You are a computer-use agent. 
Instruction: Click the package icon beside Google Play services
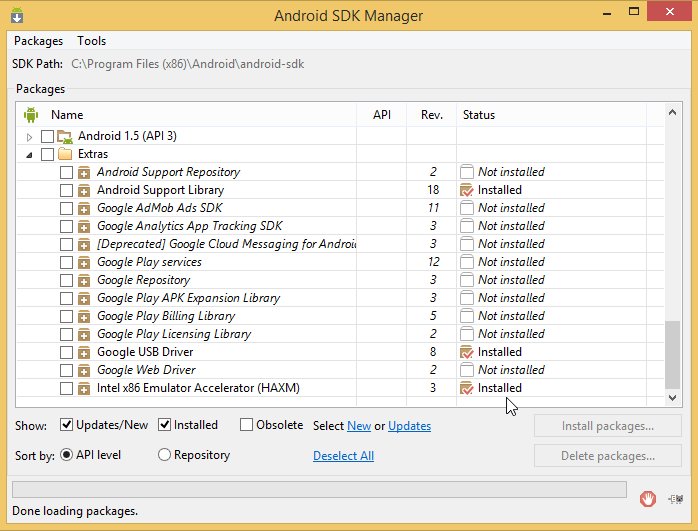84,263
